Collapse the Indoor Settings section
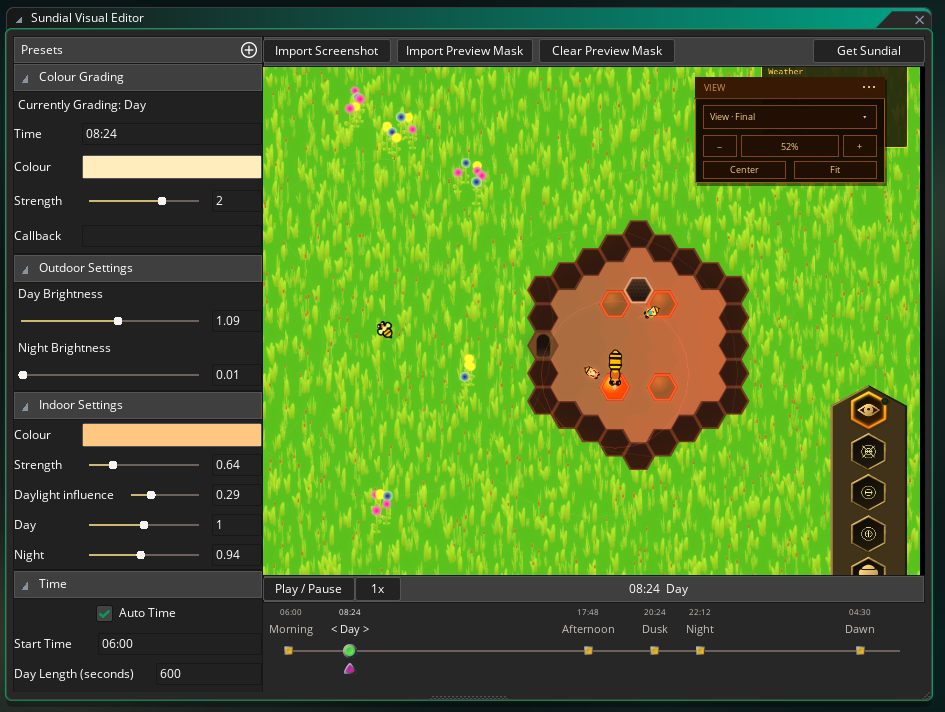Screen dimensions: 945x712 [25, 406]
